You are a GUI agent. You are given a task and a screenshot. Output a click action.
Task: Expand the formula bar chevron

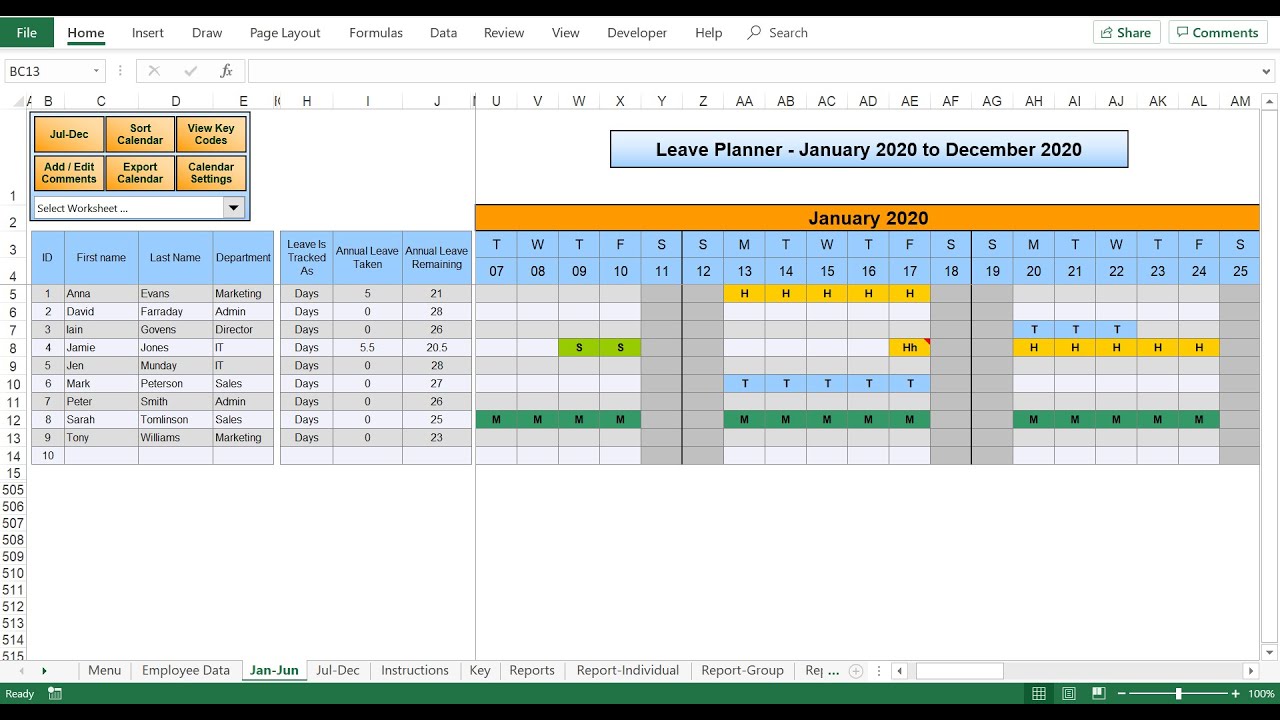[1267, 71]
